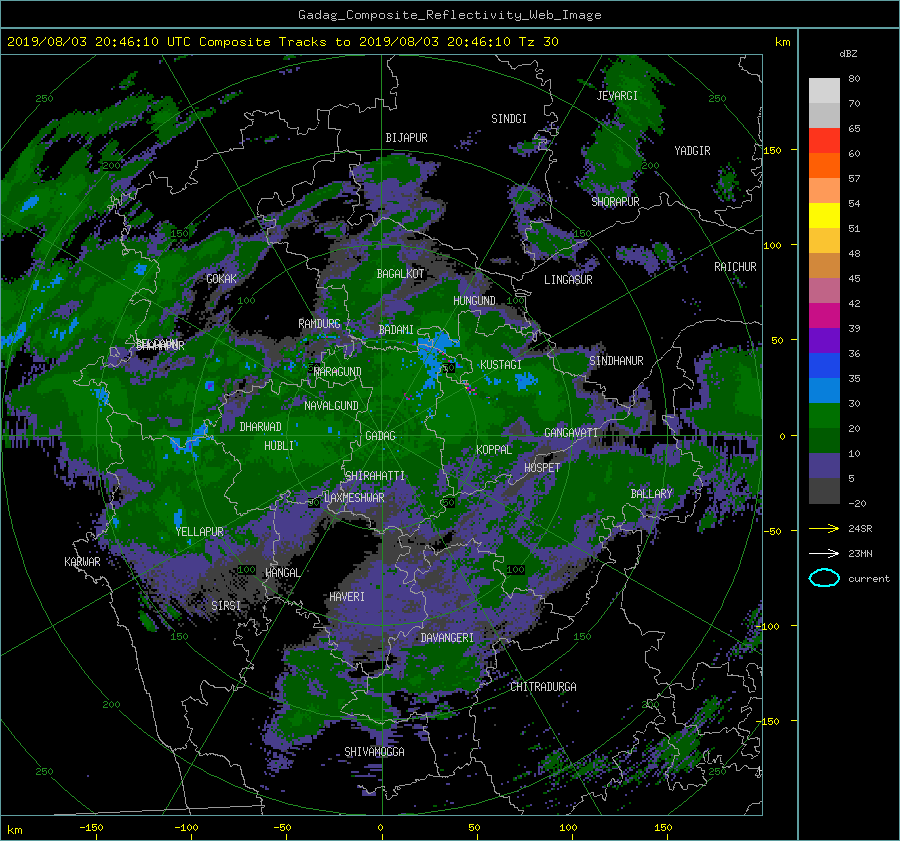The image size is (900, 841).
Task: Click the CHITRADURGA city label
Action: click(x=544, y=687)
